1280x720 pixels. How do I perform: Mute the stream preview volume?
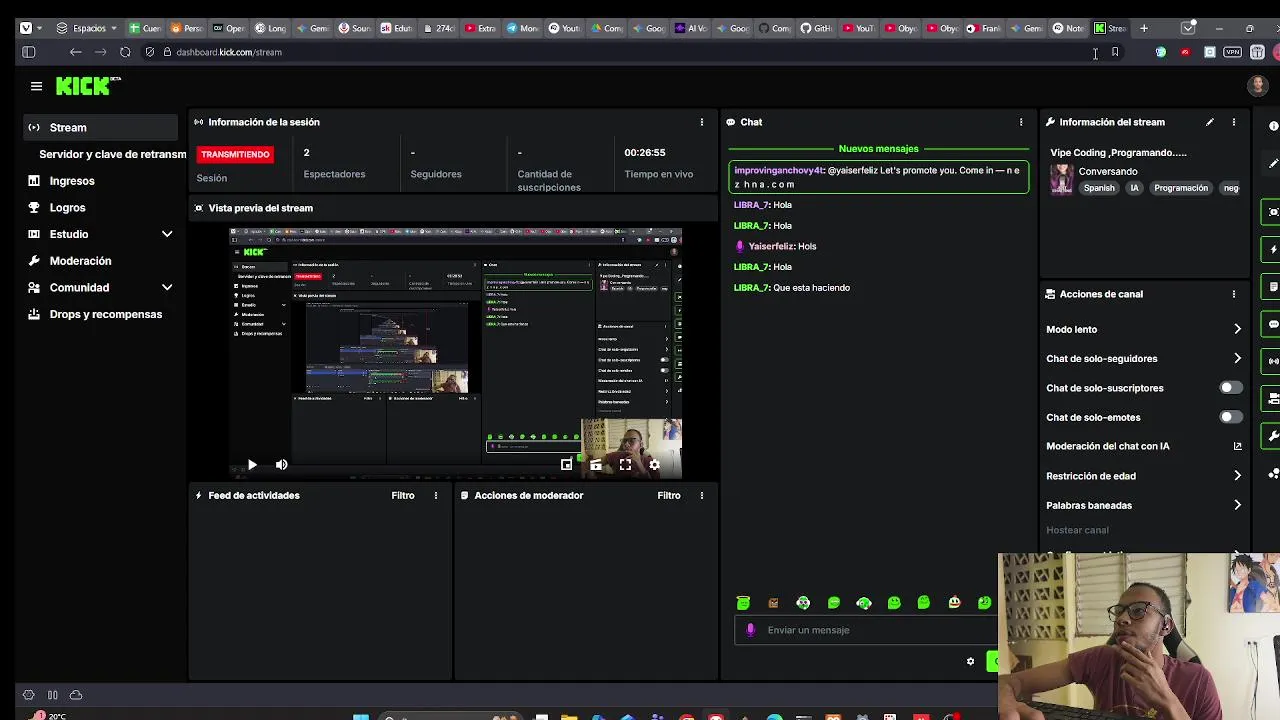[281, 464]
